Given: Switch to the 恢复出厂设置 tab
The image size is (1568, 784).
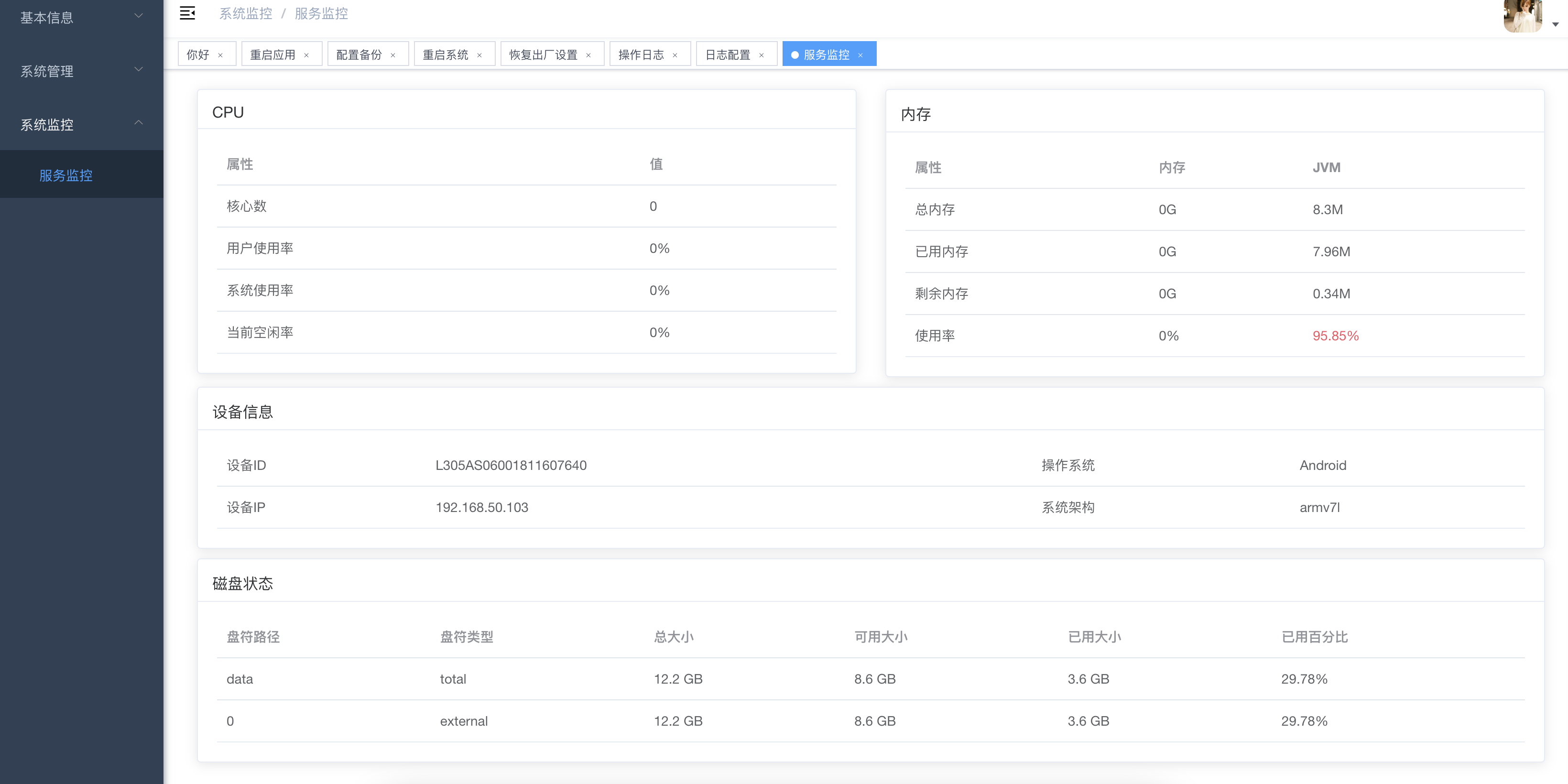Looking at the screenshot, I should pos(543,55).
